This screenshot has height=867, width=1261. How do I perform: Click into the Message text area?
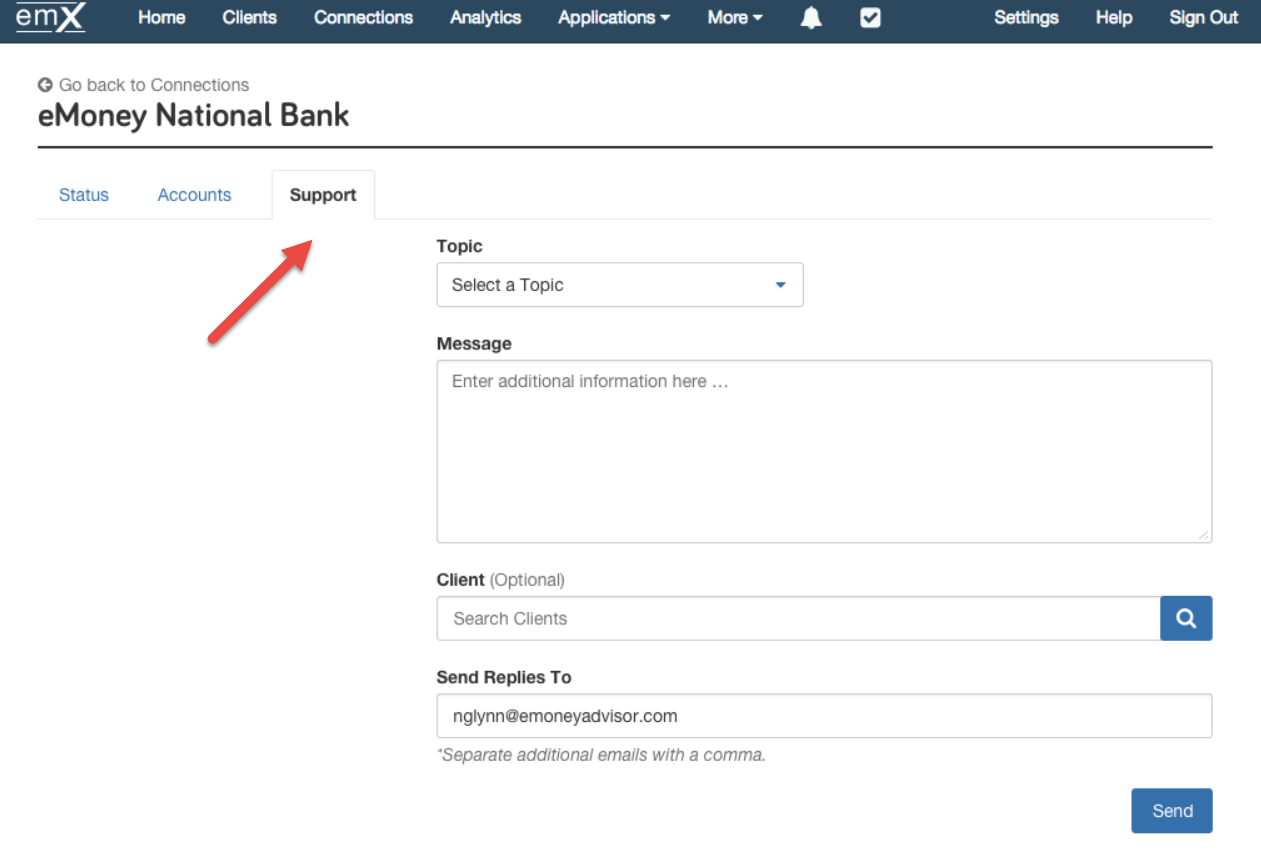824,452
